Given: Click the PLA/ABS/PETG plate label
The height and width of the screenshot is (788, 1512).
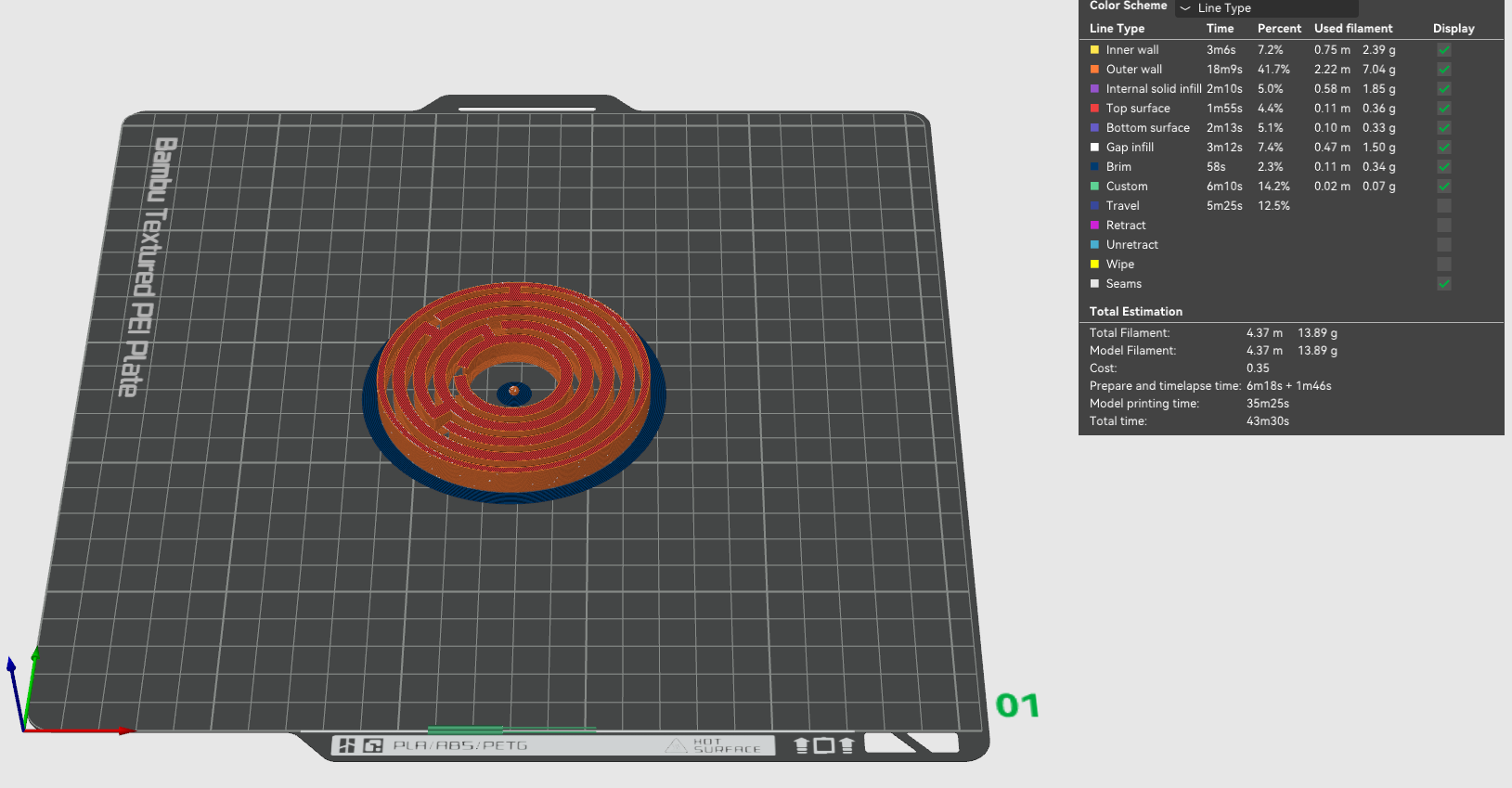Looking at the screenshot, I should pos(459,745).
